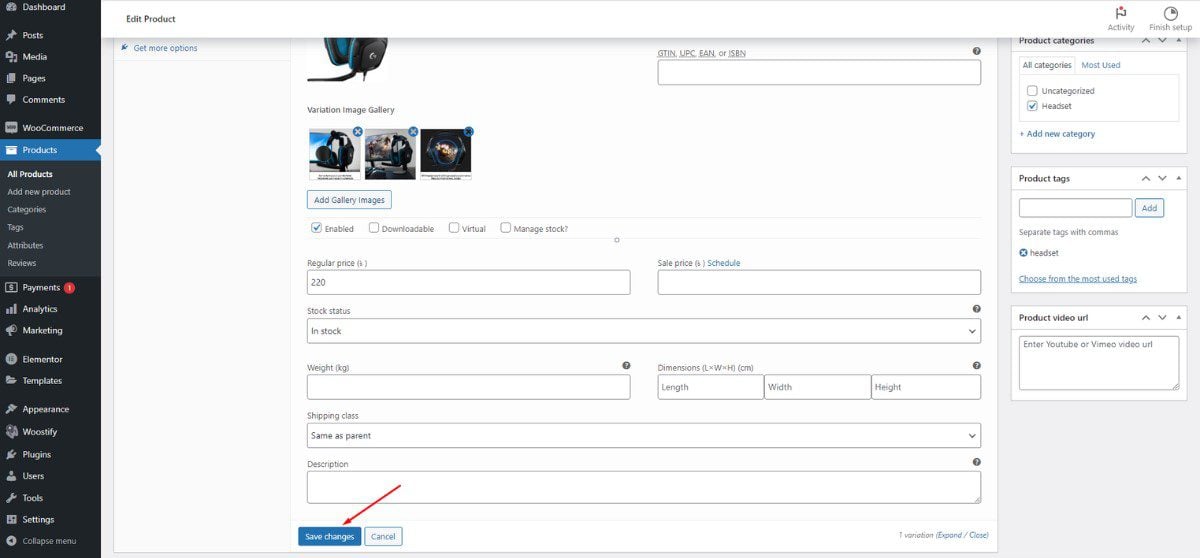Click the Schedule sale price link
Image resolution: width=1200 pixels, height=558 pixels.
point(723,263)
